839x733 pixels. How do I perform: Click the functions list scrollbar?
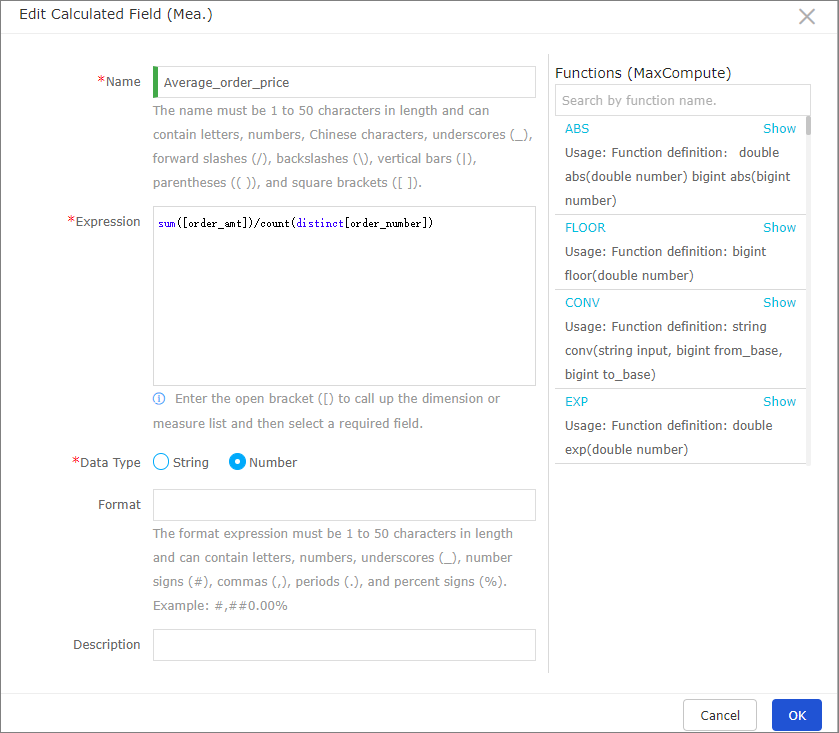coord(808,126)
